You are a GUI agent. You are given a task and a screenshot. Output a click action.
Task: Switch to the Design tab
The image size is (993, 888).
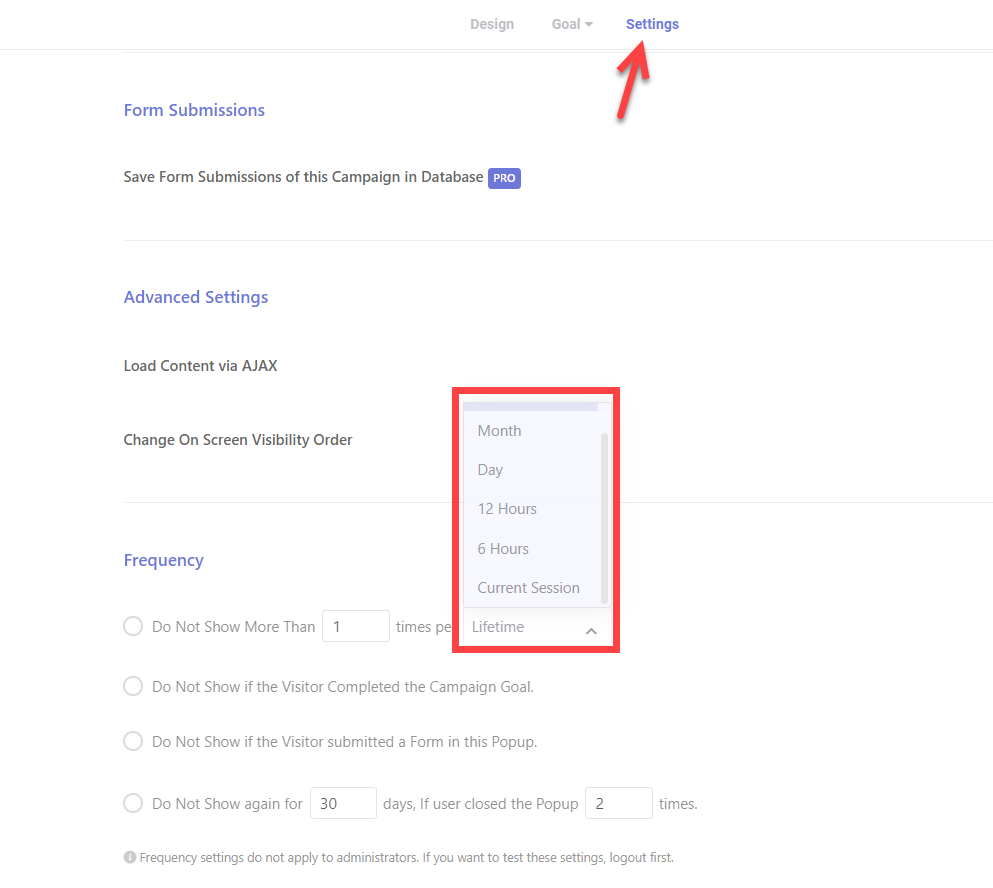(x=491, y=24)
